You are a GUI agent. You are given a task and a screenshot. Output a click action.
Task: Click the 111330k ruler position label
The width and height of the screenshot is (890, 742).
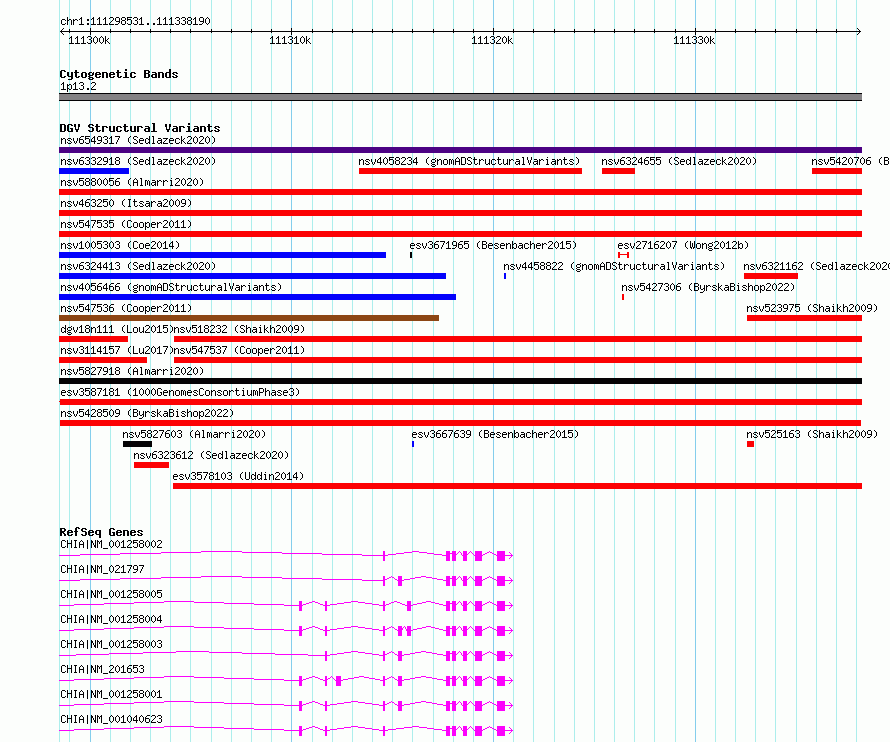(x=694, y=40)
